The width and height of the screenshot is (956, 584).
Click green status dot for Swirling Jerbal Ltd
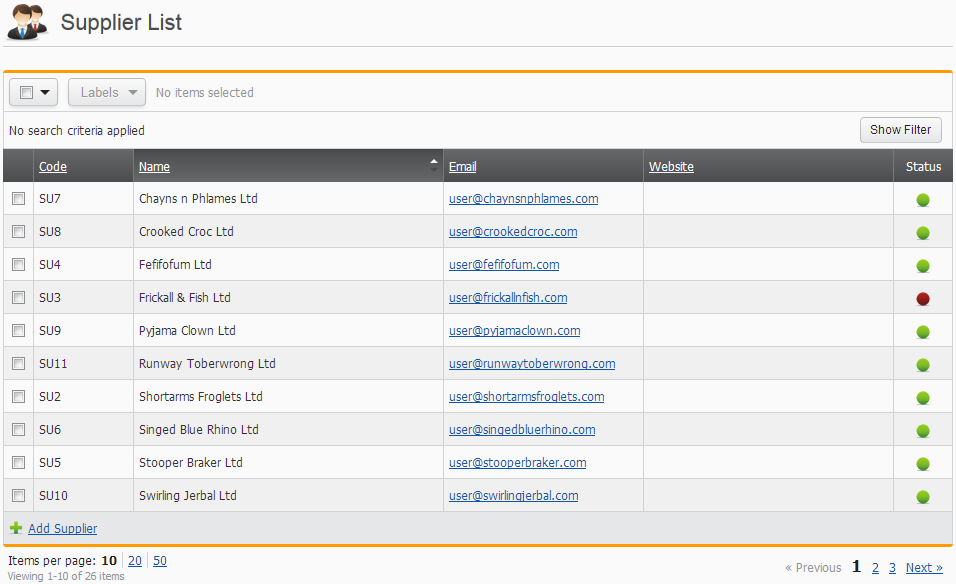pos(923,496)
